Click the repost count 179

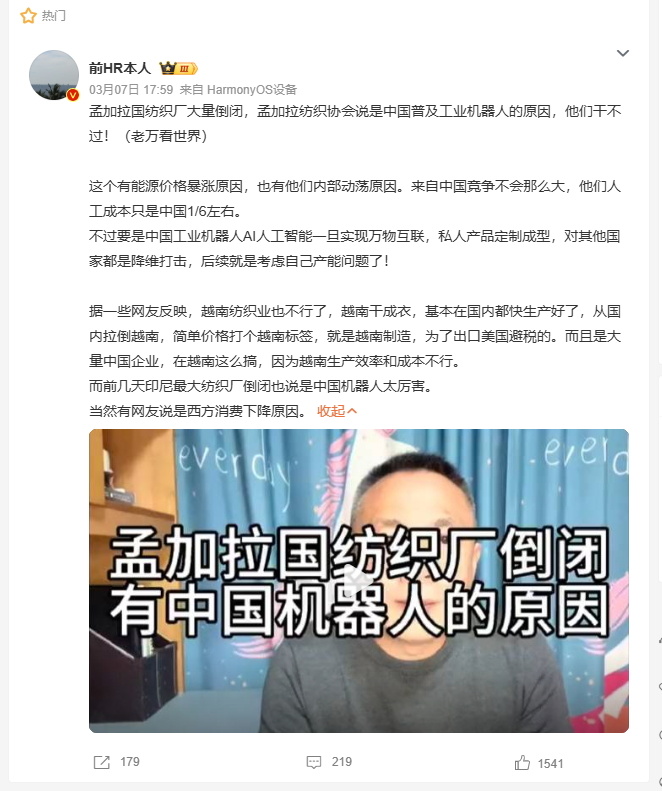tap(130, 762)
